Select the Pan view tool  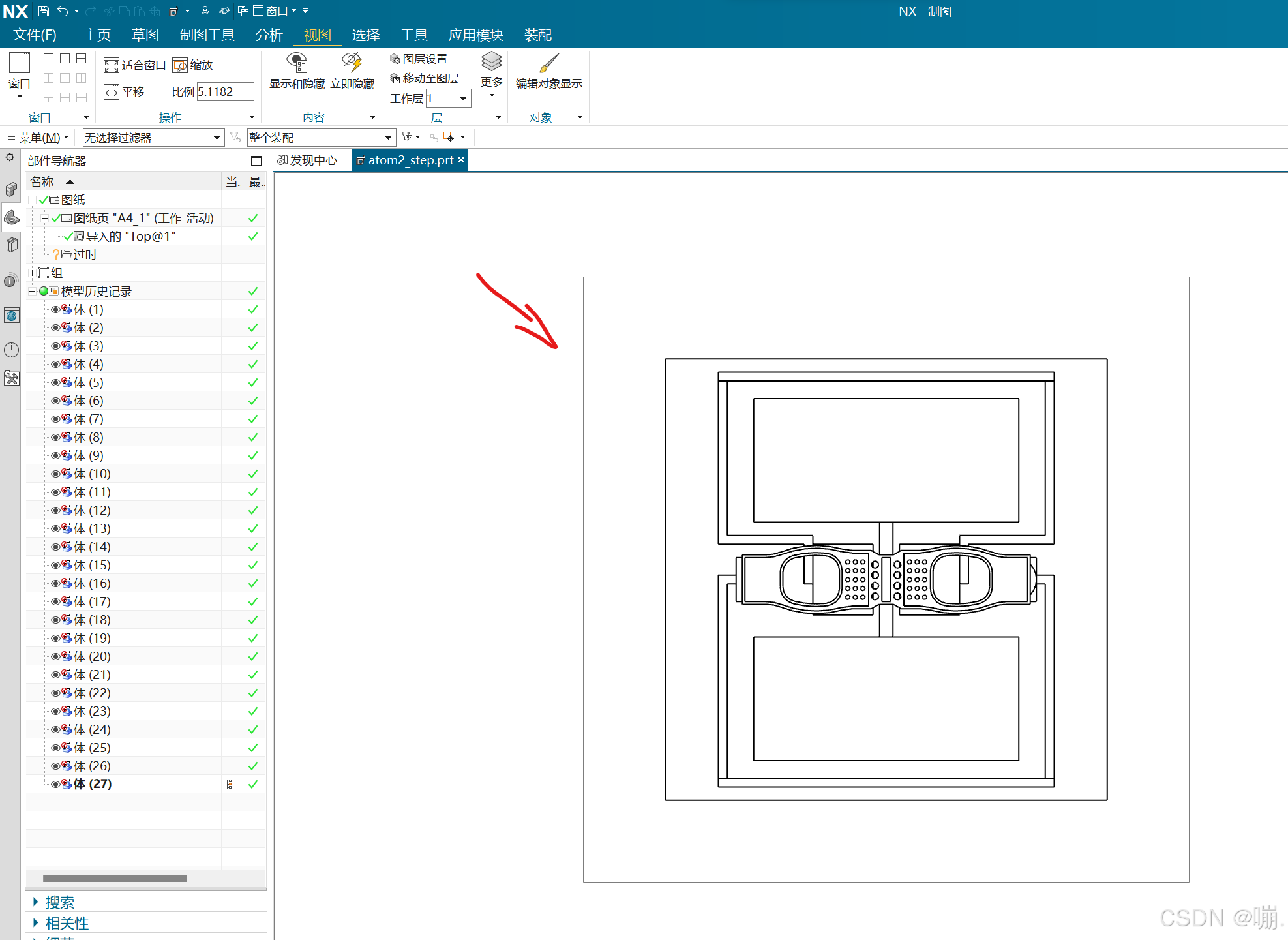click(x=112, y=92)
